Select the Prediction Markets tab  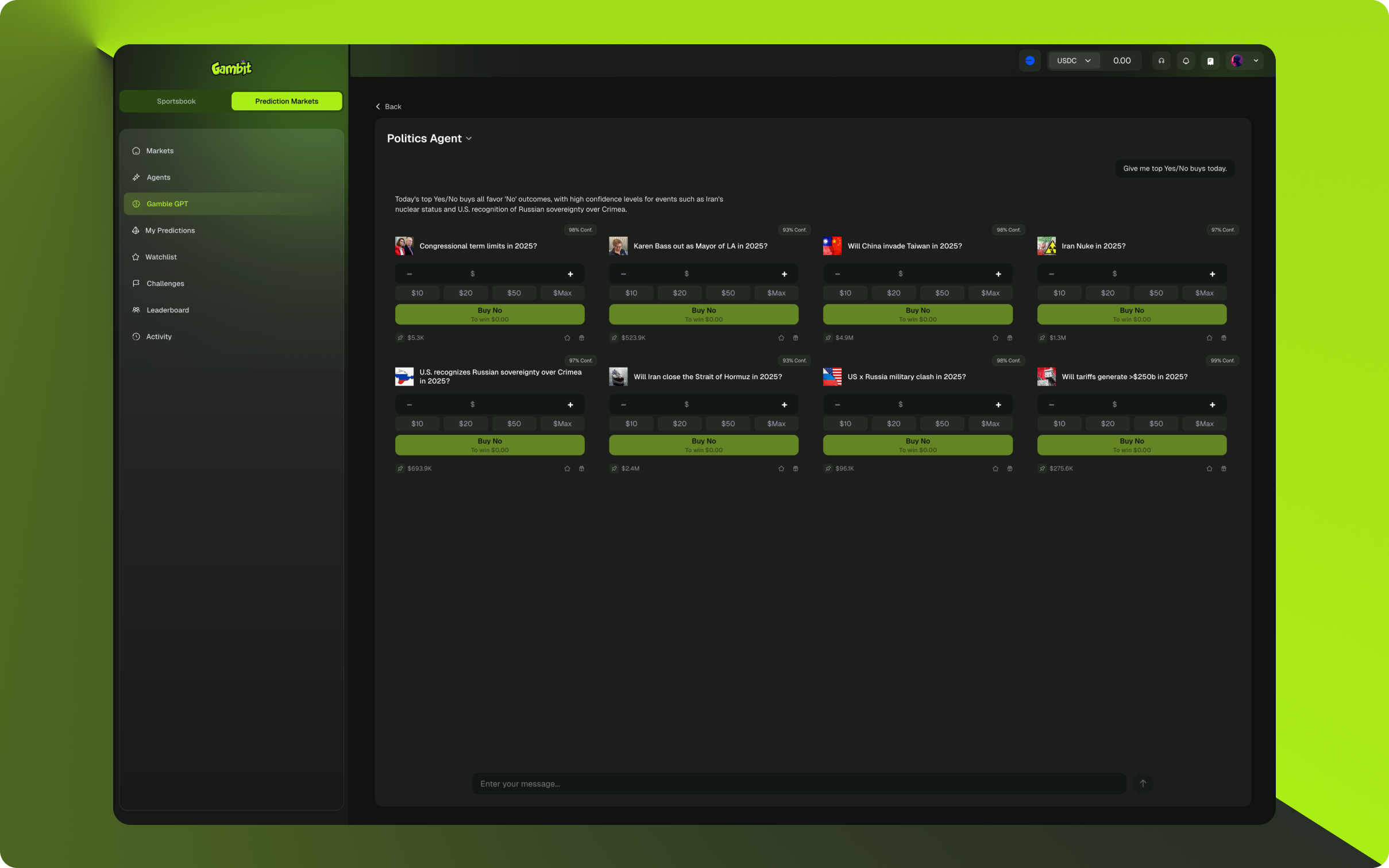point(287,101)
